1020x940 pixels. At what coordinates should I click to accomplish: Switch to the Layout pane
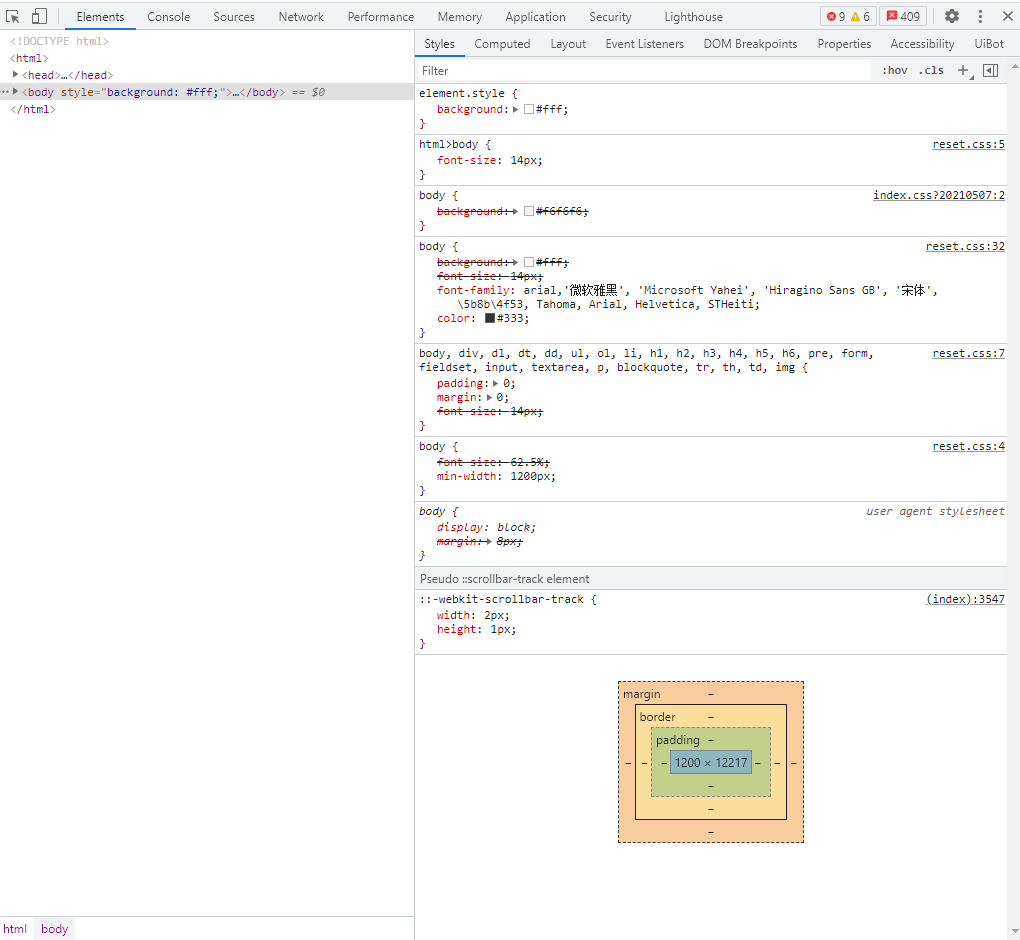[568, 44]
